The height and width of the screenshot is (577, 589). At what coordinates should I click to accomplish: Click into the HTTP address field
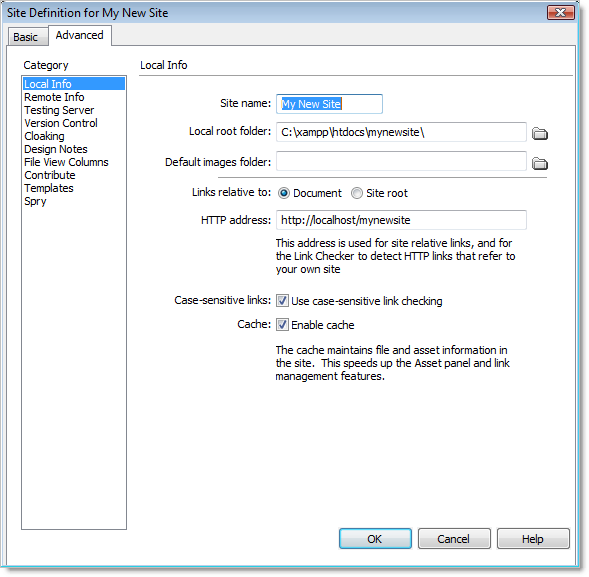(x=401, y=220)
